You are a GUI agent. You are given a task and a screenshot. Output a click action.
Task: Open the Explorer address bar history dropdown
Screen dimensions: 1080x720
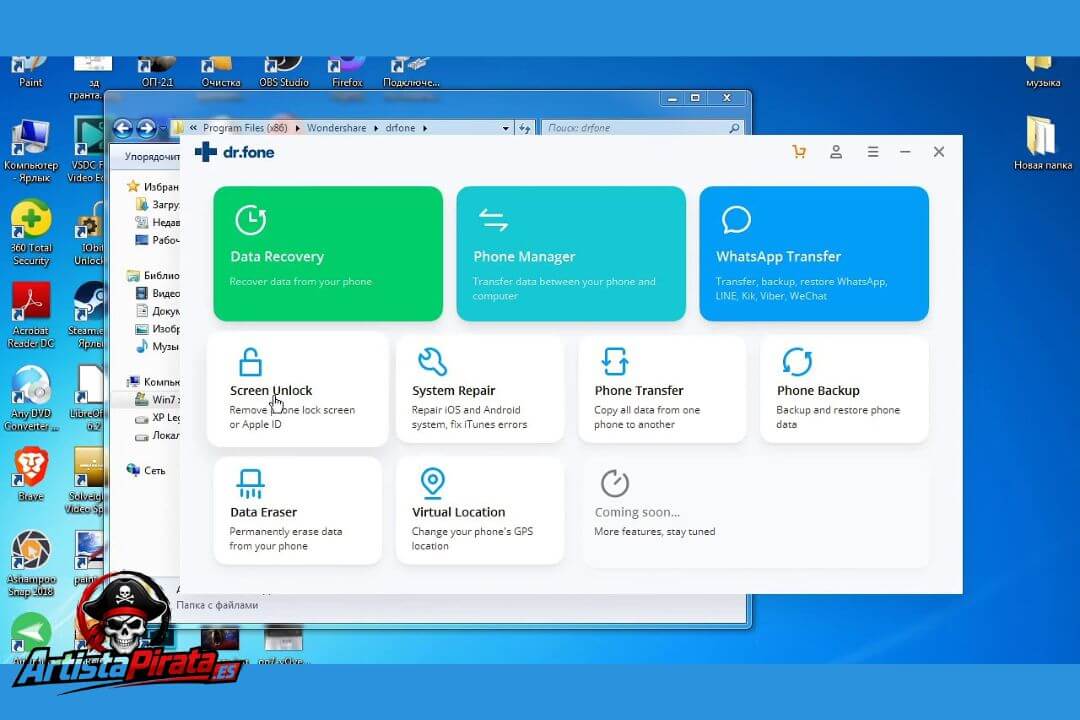tap(506, 128)
